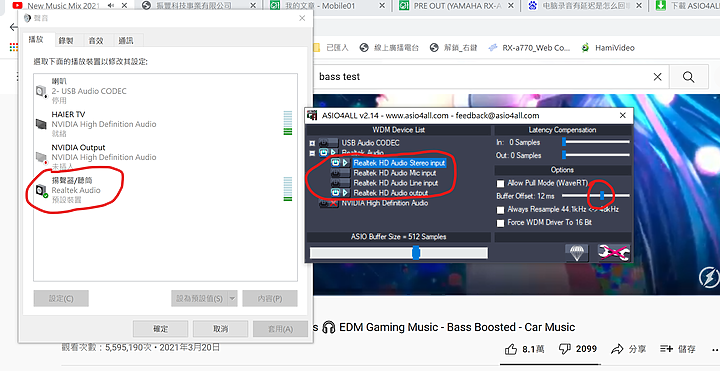The image size is (720, 371).
Task: Click the 內容(P) button
Action: pos(270,298)
